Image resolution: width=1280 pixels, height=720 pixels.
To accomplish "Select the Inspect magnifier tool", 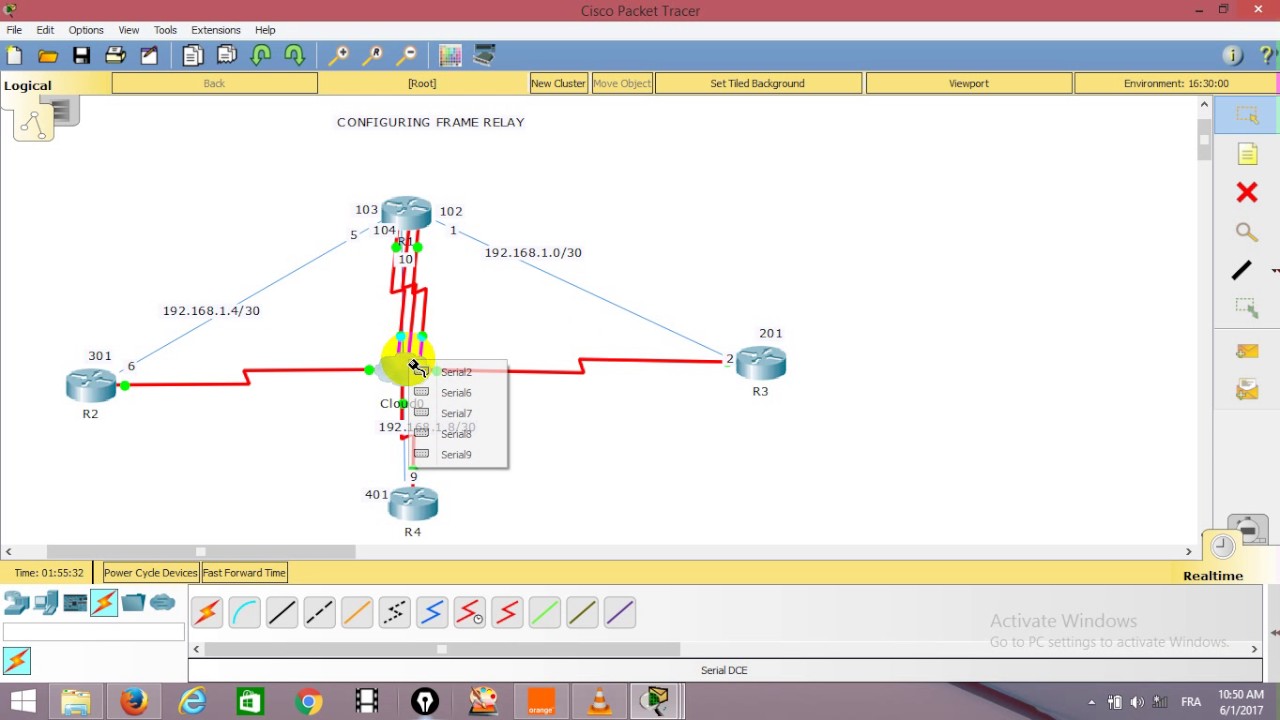I will 1246,232.
